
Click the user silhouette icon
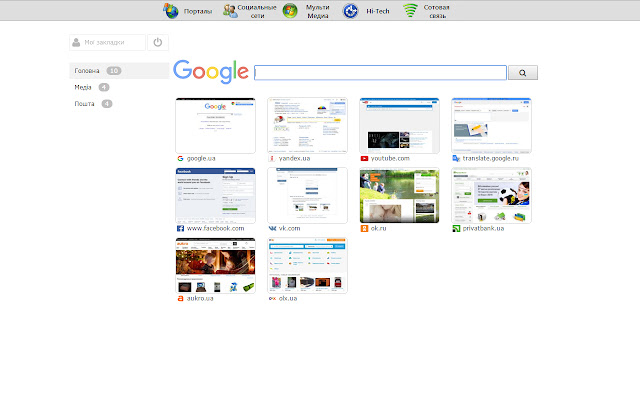click(x=76, y=42)
